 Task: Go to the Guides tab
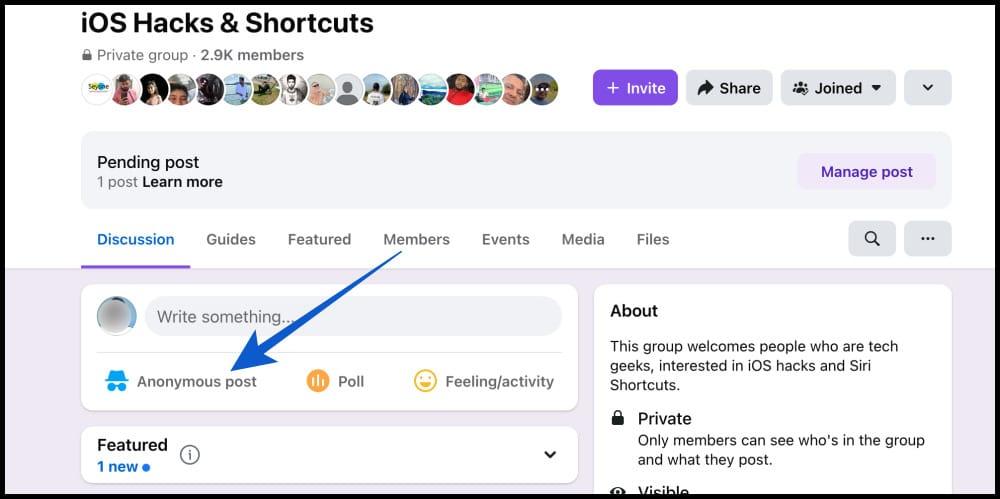coord(231,239)
